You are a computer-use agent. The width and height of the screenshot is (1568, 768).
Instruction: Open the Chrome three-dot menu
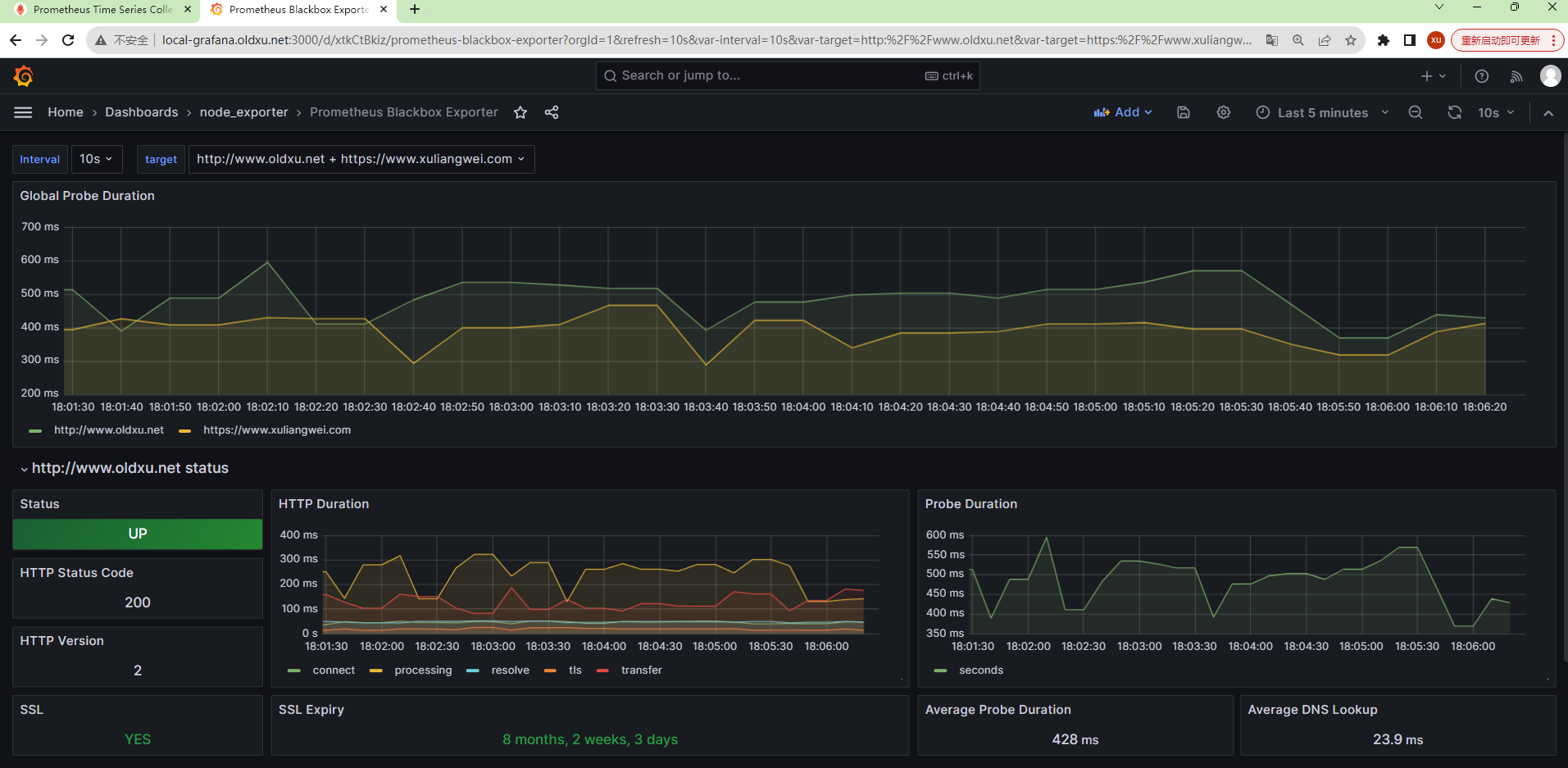coord(1552,40)
